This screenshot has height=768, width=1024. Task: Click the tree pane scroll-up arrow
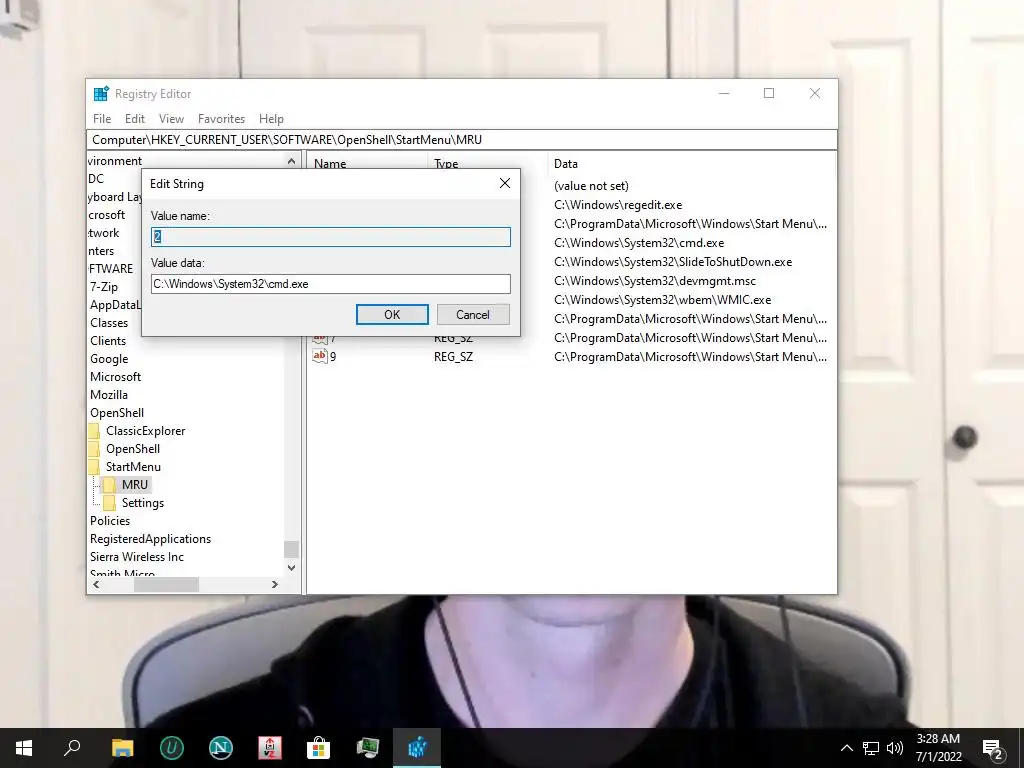[291, 161]
